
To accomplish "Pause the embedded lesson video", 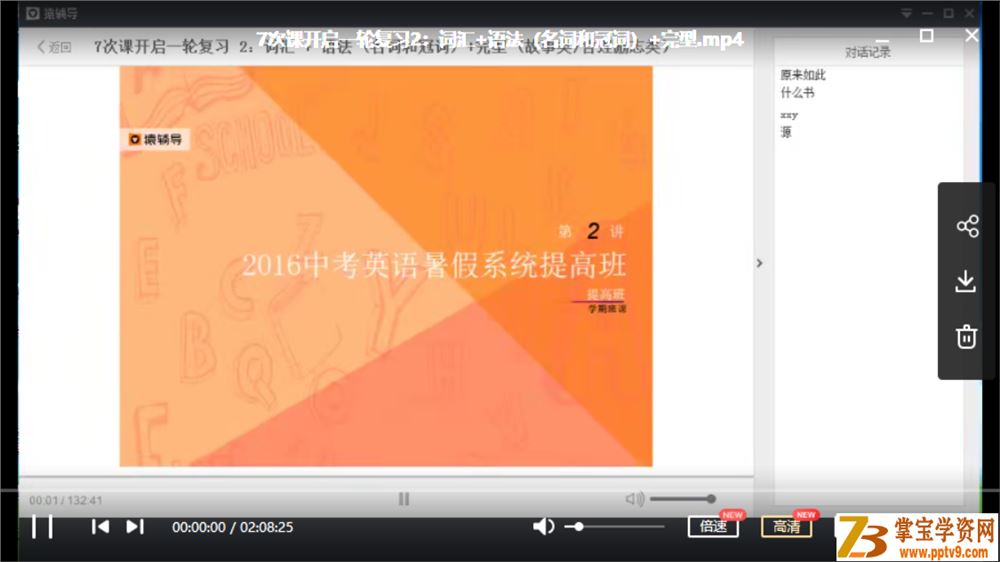I will click(404, 499).
